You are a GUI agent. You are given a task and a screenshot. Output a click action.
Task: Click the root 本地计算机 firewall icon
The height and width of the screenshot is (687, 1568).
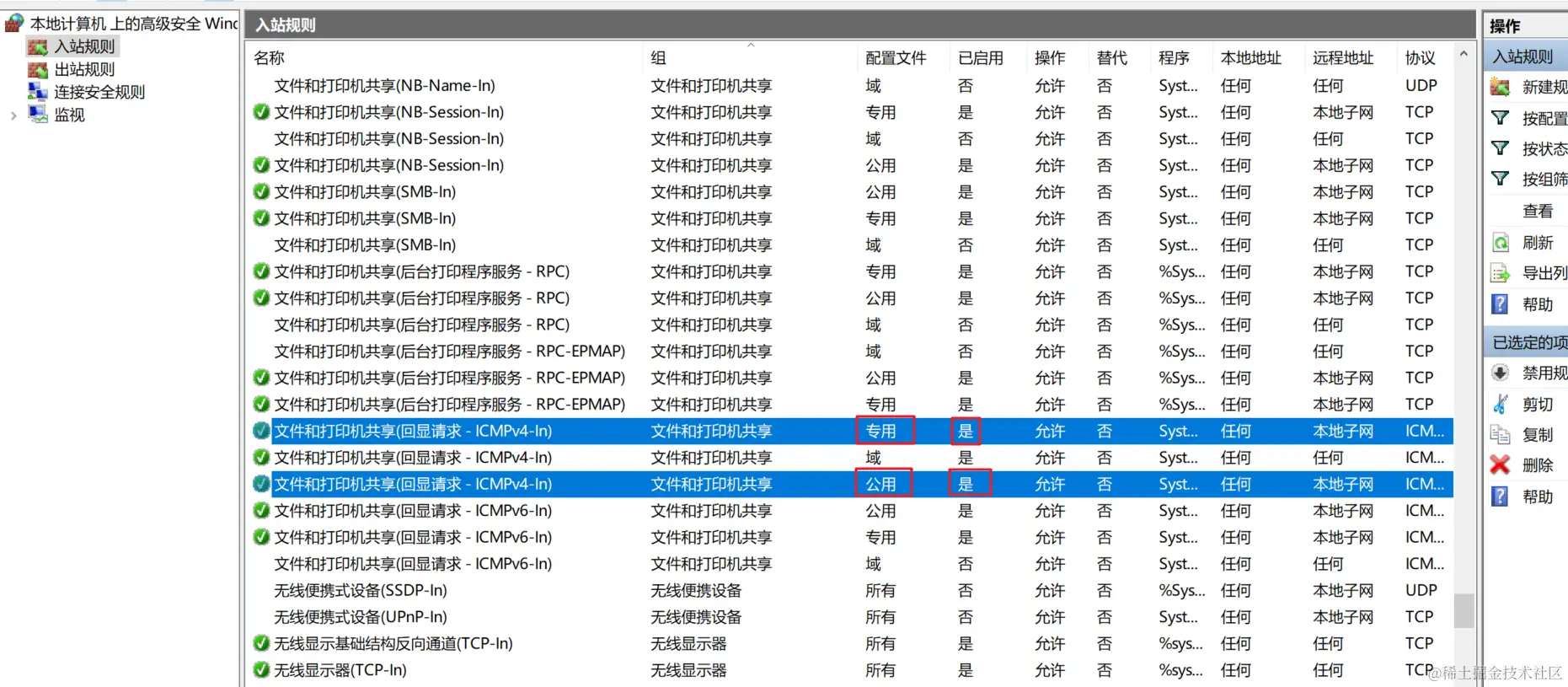coord(14,23)
